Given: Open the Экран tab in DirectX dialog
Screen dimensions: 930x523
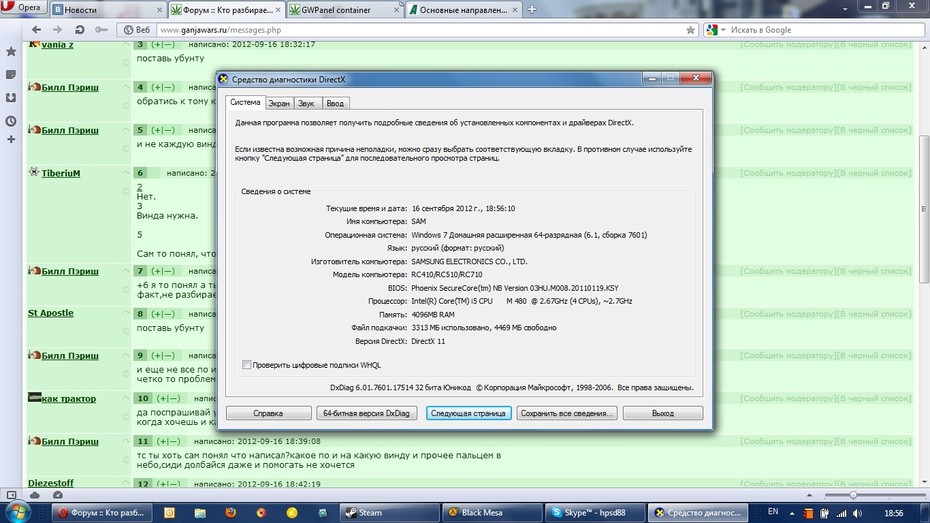Looking at the screenshot, I should (x=279, y=103).
